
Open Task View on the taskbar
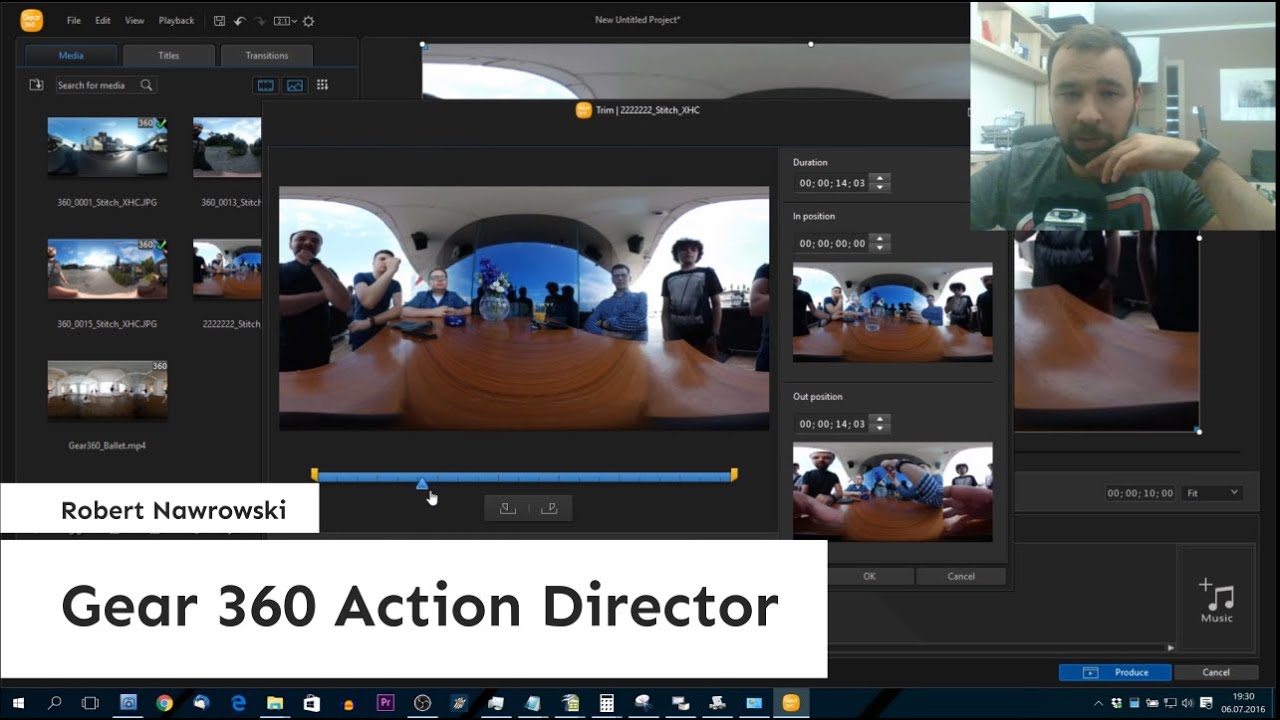(90, 703)
